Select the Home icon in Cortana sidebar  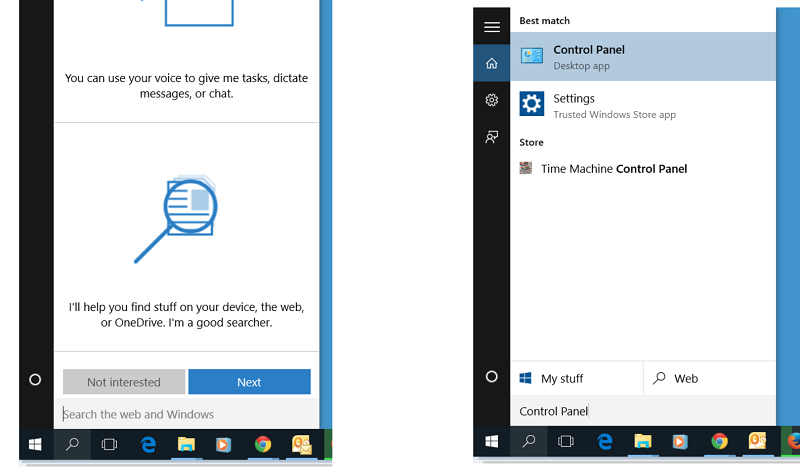(x=491, y=63)
